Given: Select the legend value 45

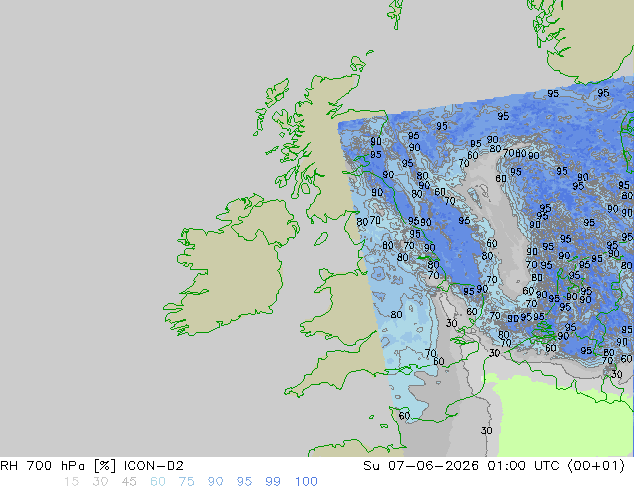Looking at the screenshot, I should [x=129, y=482].
